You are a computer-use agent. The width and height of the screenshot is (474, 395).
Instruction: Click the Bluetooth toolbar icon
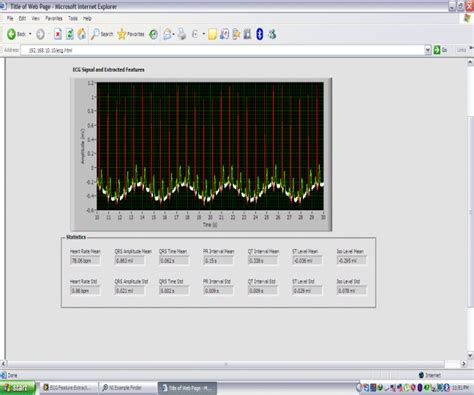click(259, 34)
